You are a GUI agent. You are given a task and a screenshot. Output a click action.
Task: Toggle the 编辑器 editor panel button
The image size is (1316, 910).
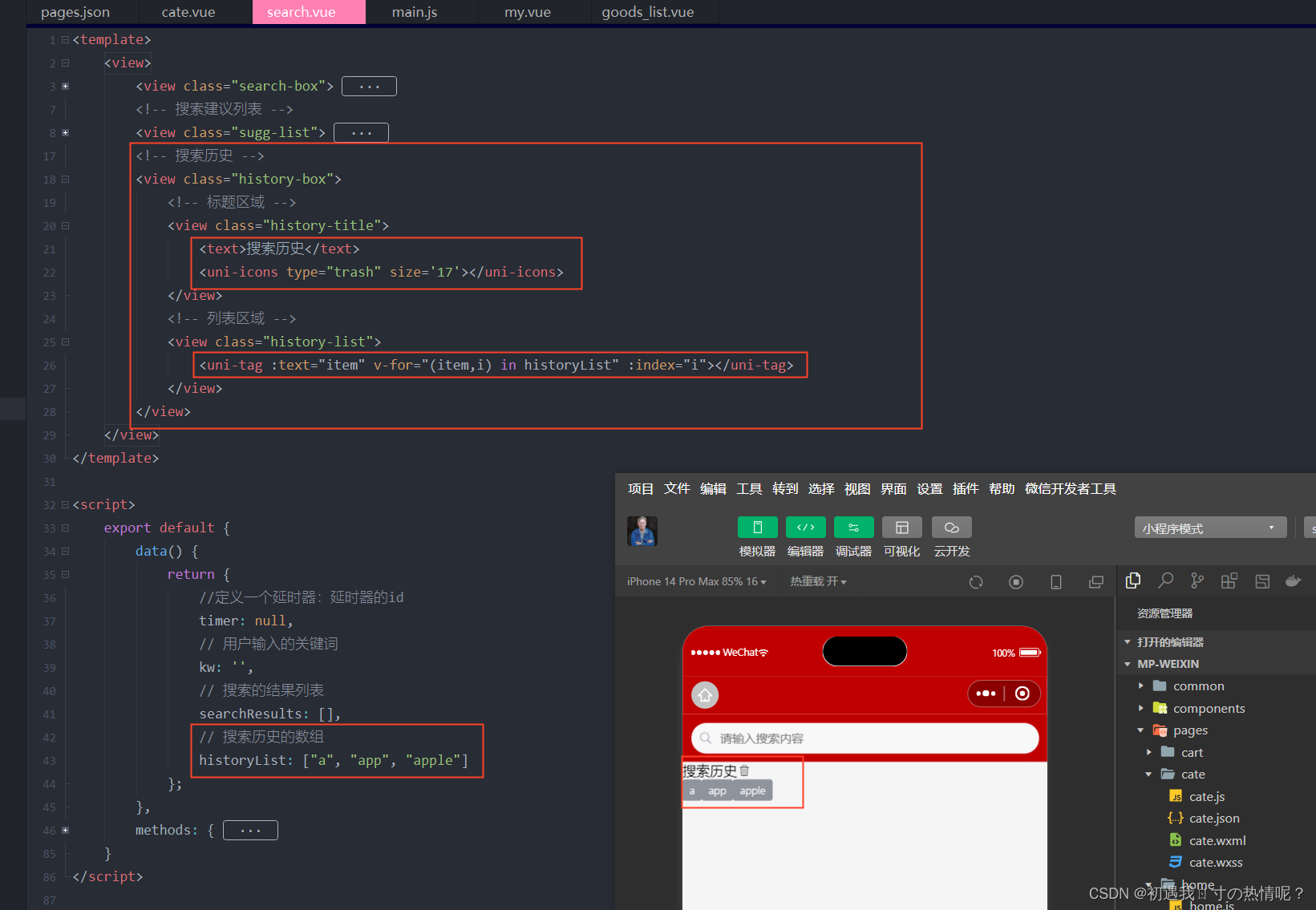coord(805,527)
